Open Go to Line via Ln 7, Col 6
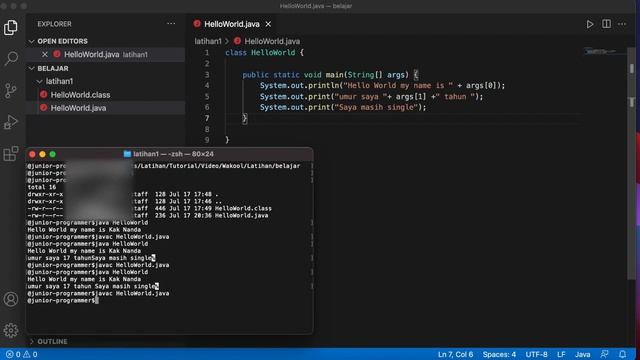Viewport: 640px width, 360px height. coord(455,354)
